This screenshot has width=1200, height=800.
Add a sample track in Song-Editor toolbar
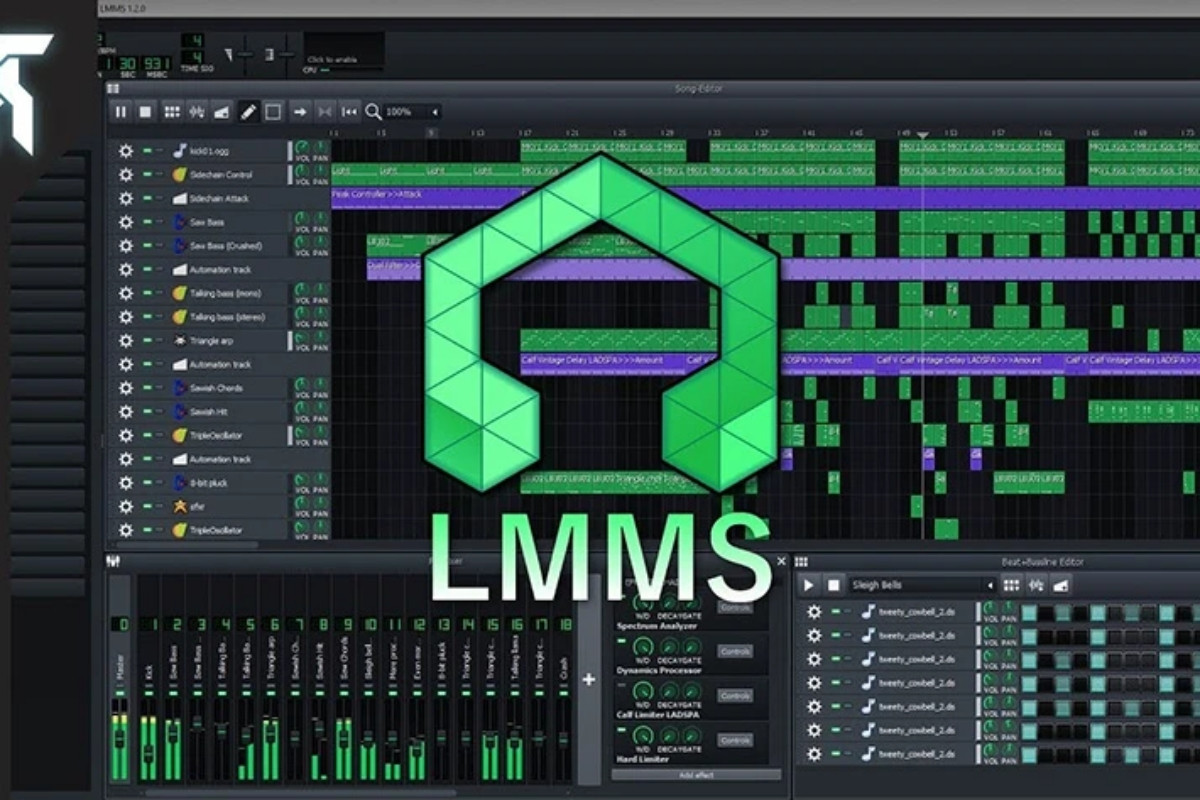[197, 112]
